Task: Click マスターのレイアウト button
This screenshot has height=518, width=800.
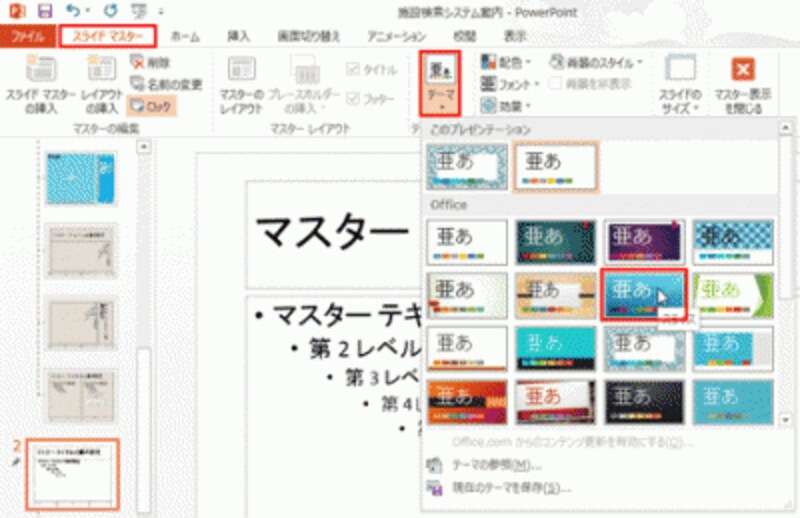Action: click(242, 85)
